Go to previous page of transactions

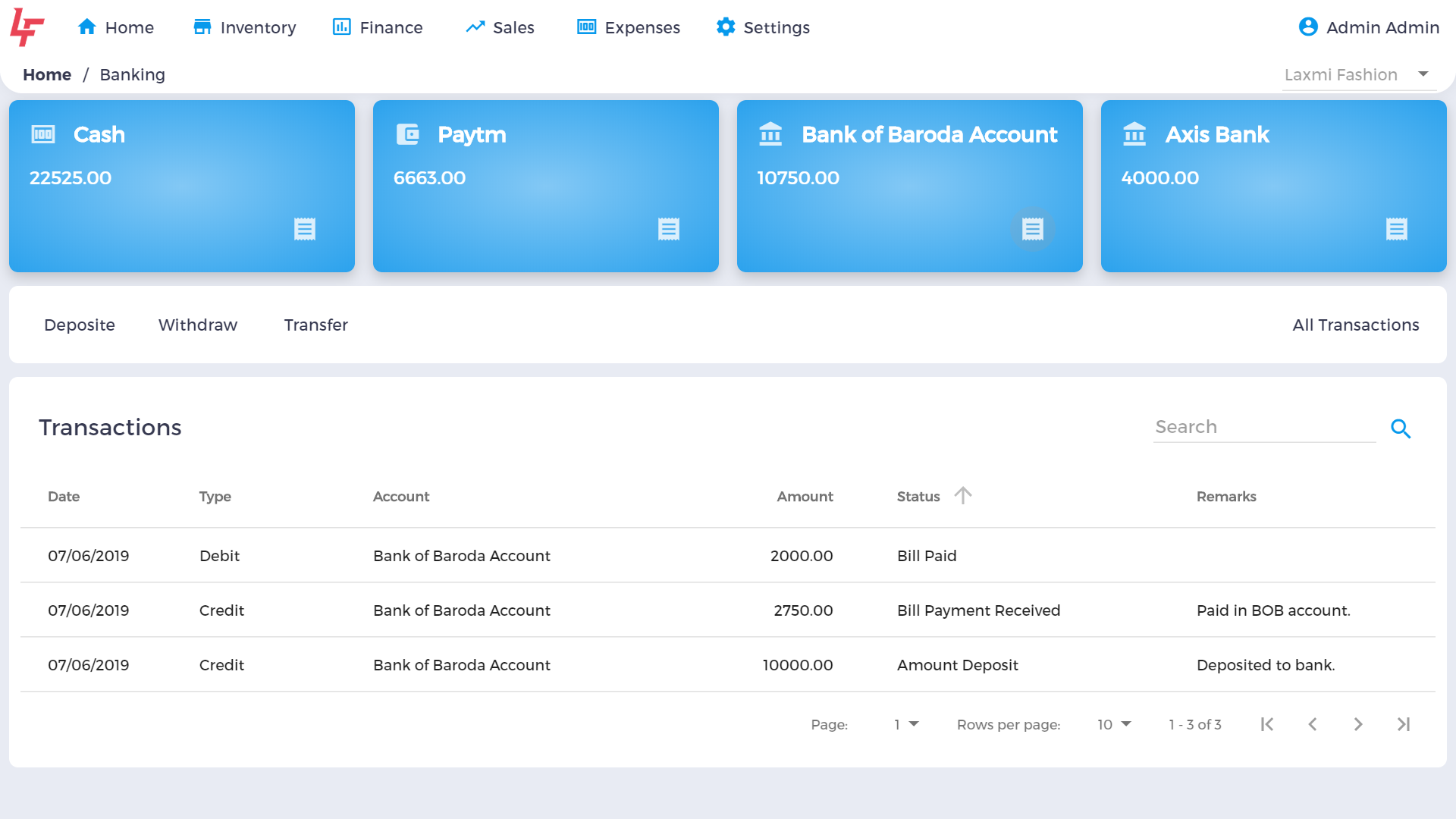1313,724
